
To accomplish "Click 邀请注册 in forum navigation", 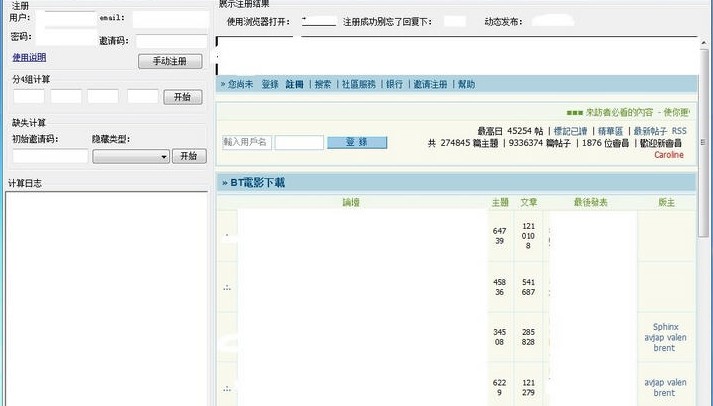I will (431, 85).
